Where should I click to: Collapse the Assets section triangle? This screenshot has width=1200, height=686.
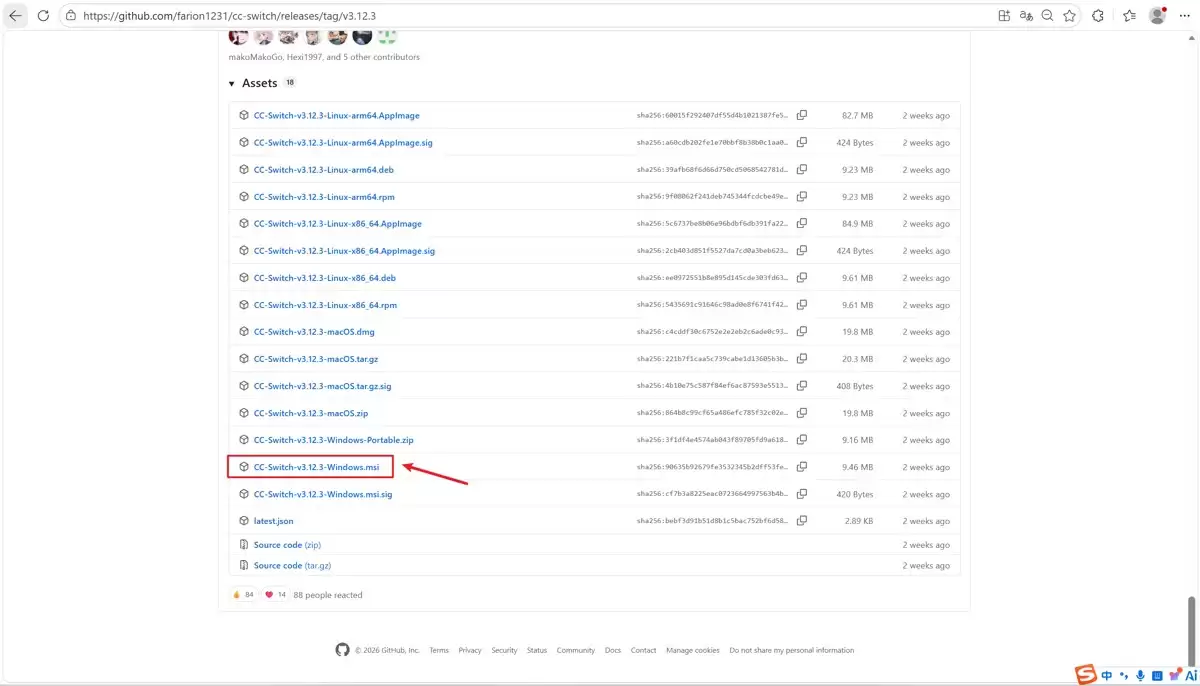(232, 84)
